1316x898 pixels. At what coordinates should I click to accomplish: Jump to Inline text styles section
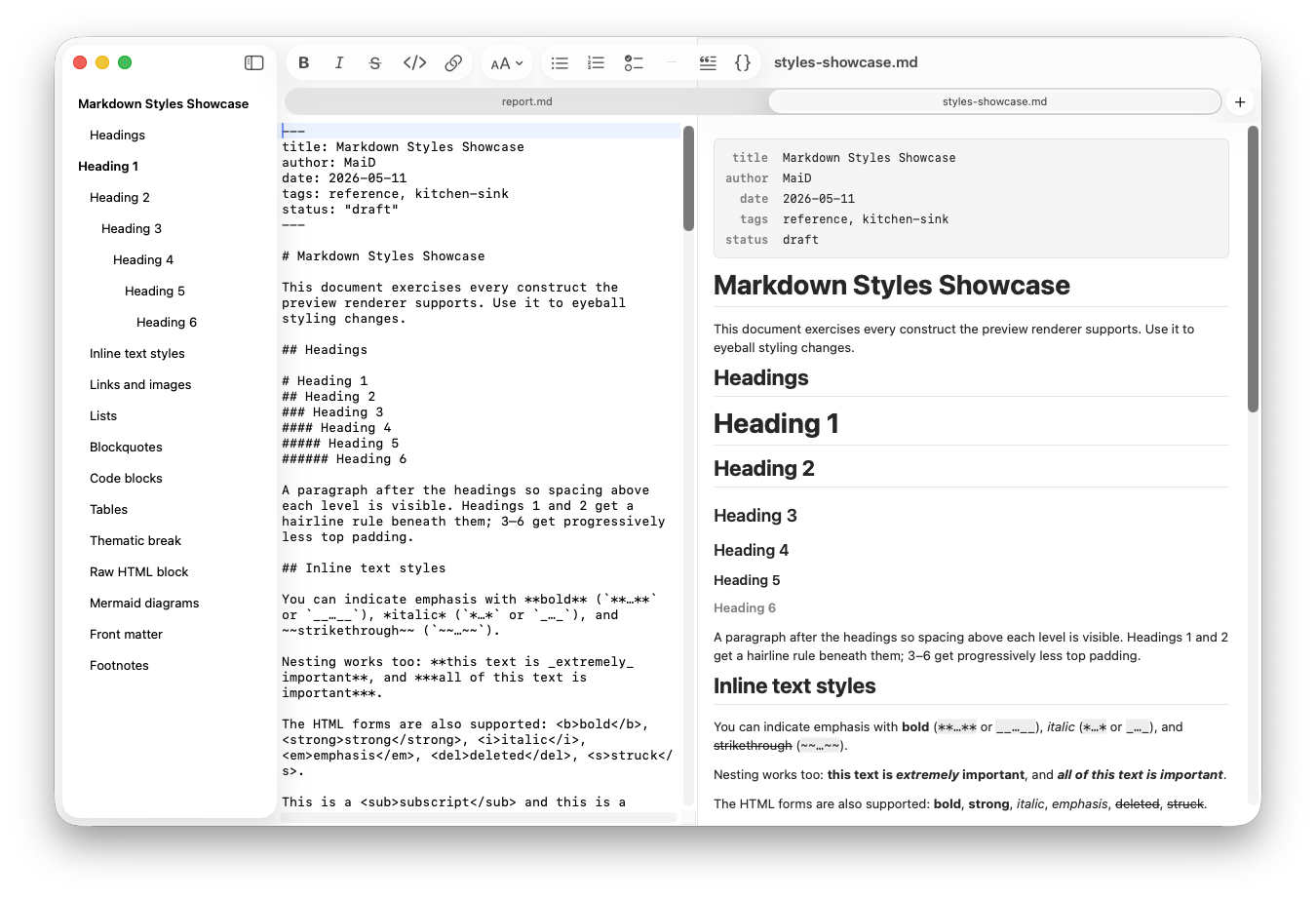pyautogui.click(x=137, y=353)
